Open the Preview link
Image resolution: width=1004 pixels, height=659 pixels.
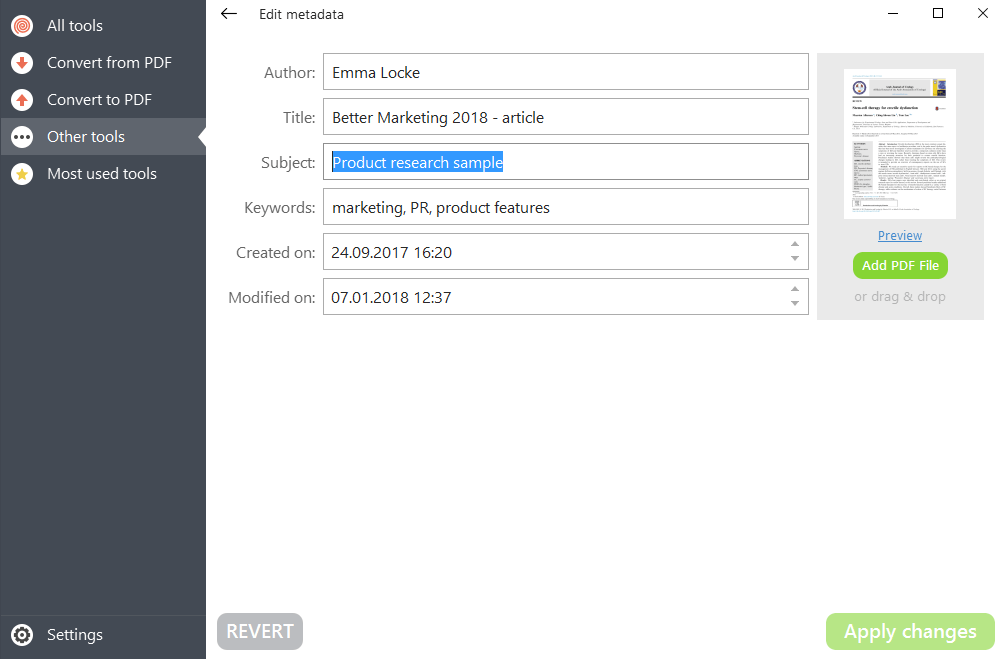[900, 236]
